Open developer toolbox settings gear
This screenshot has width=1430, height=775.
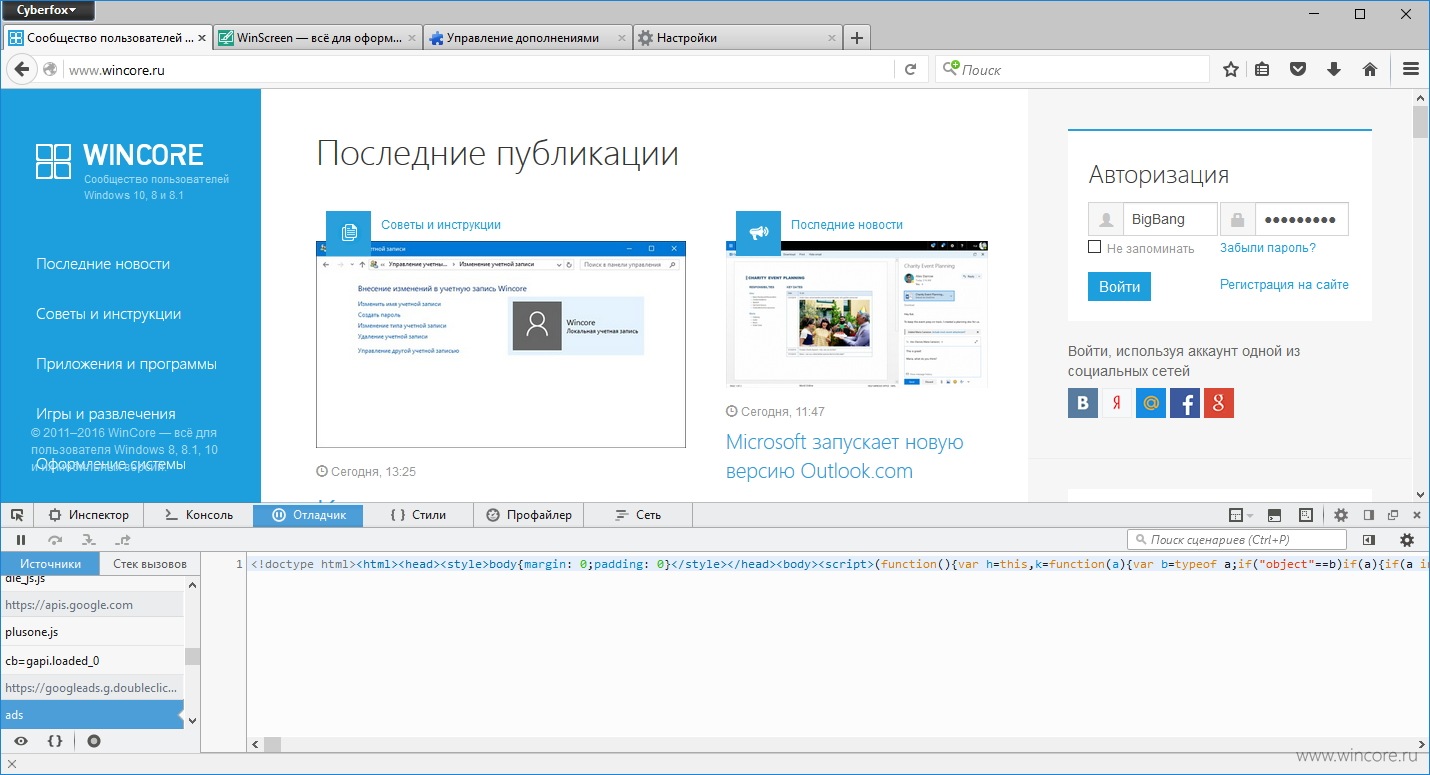tap(1341, 515)
